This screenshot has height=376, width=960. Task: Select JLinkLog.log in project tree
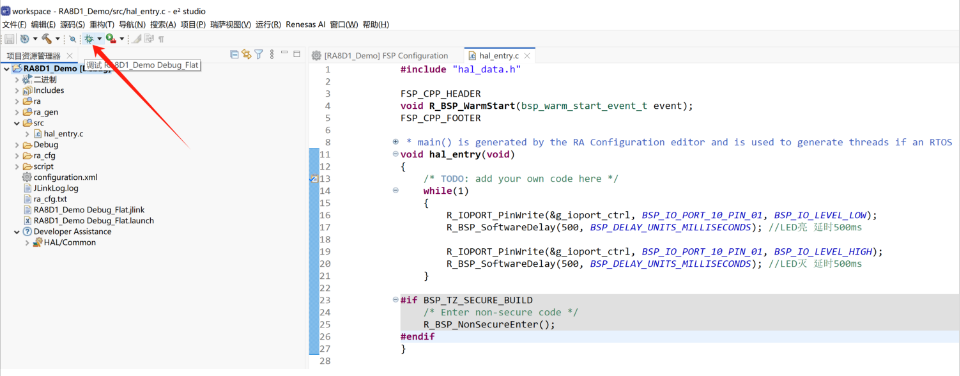pyautogui.click(x=56, y=188)
